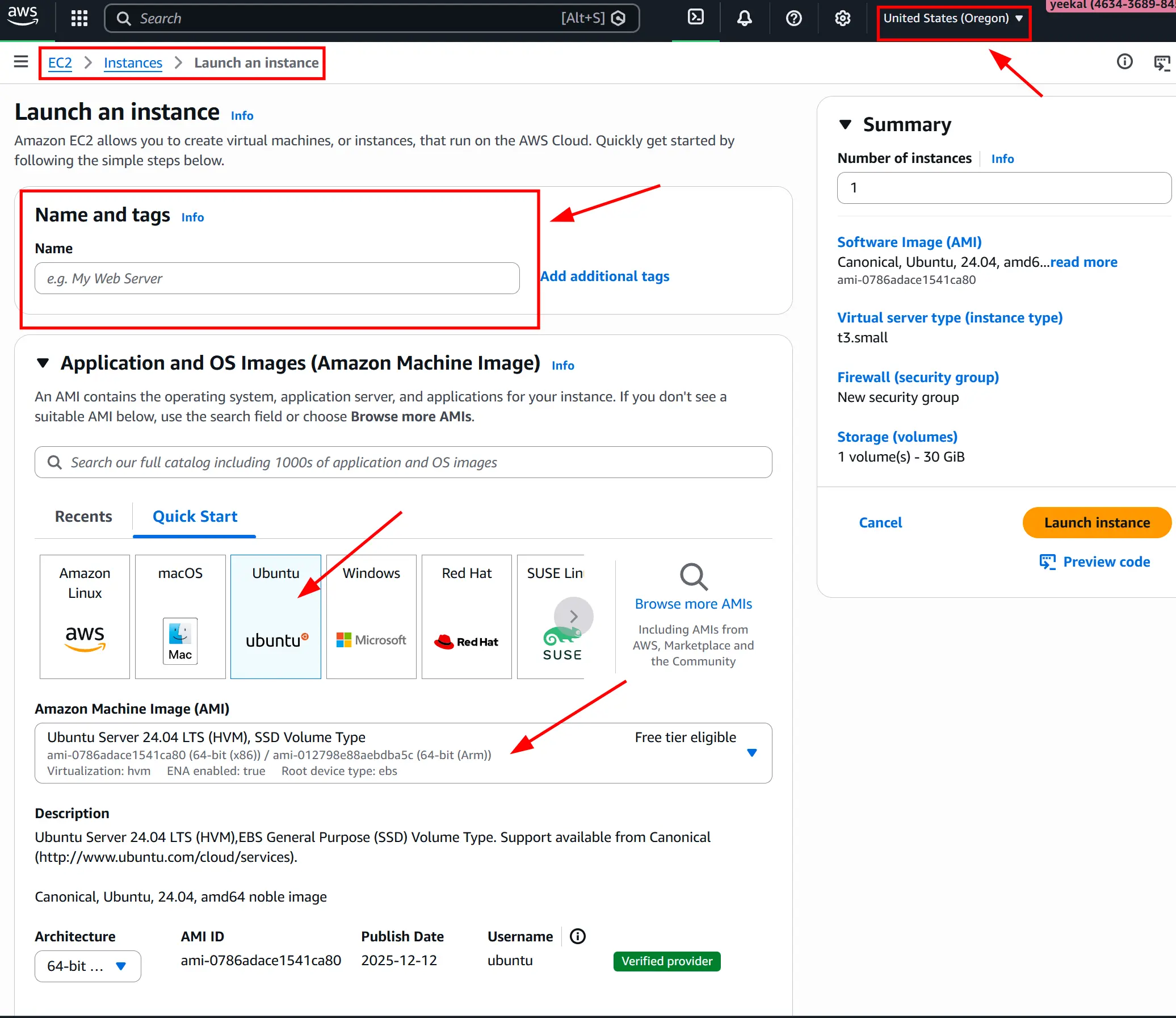This screenshot has width=1176, height=1018.
Task: Open the Instances breadcrumb link
Action: pyautogui.click(x=132, y=62)
